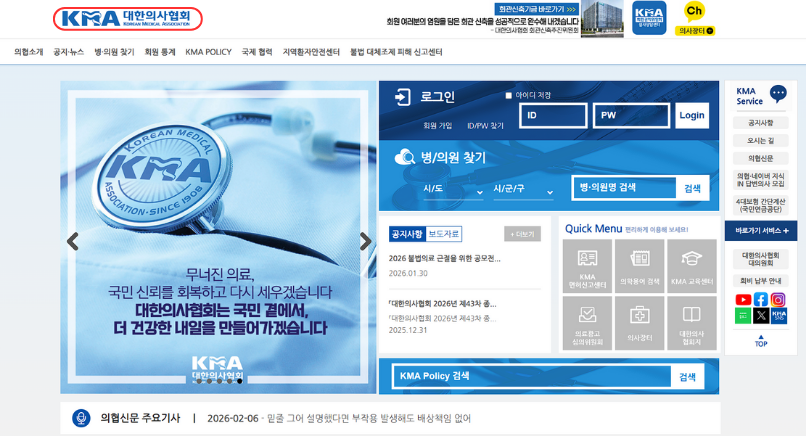Click 오시는 길 sidebar button
The height and width of the screenshot is (436, 806).
pyautogui.click(x=761, y=140)
